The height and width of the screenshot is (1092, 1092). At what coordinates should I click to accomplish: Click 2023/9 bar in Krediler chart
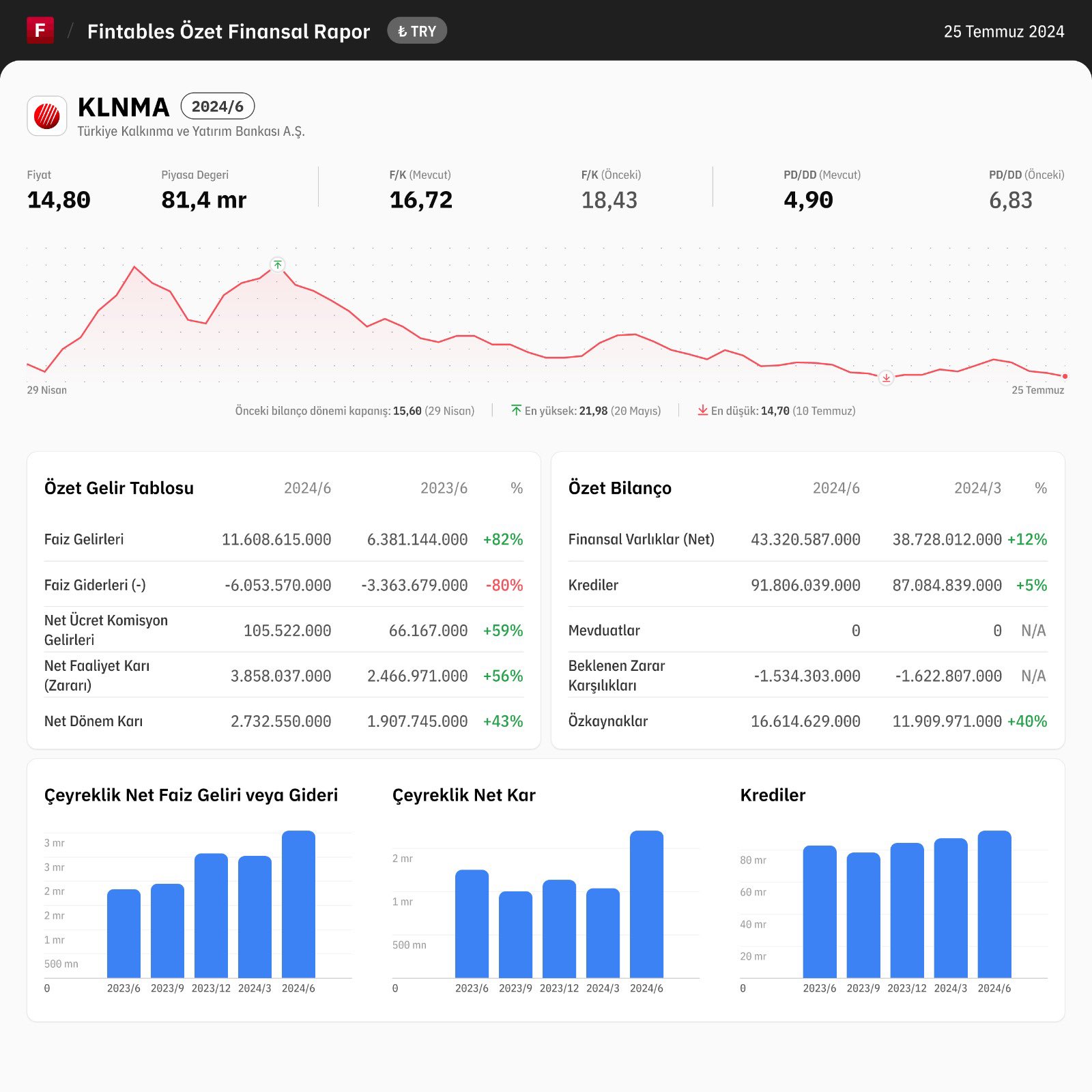pos(863,915)
